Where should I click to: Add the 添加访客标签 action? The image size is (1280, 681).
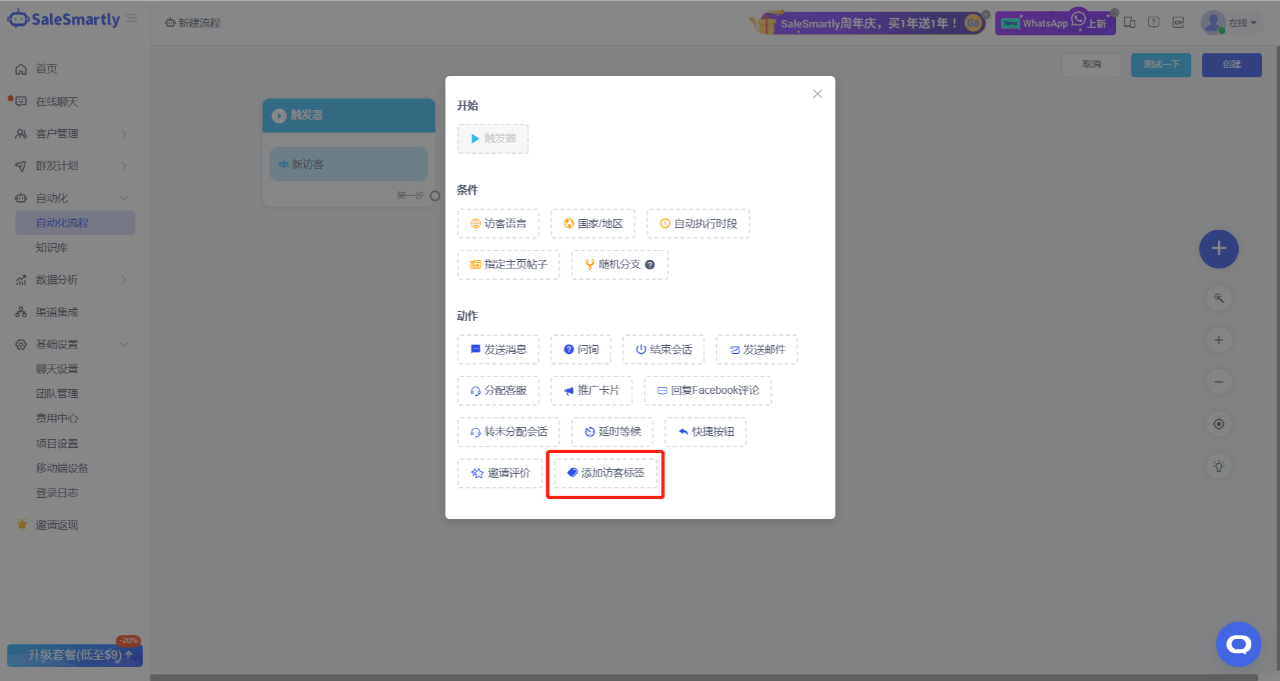(x=606, y=473)
